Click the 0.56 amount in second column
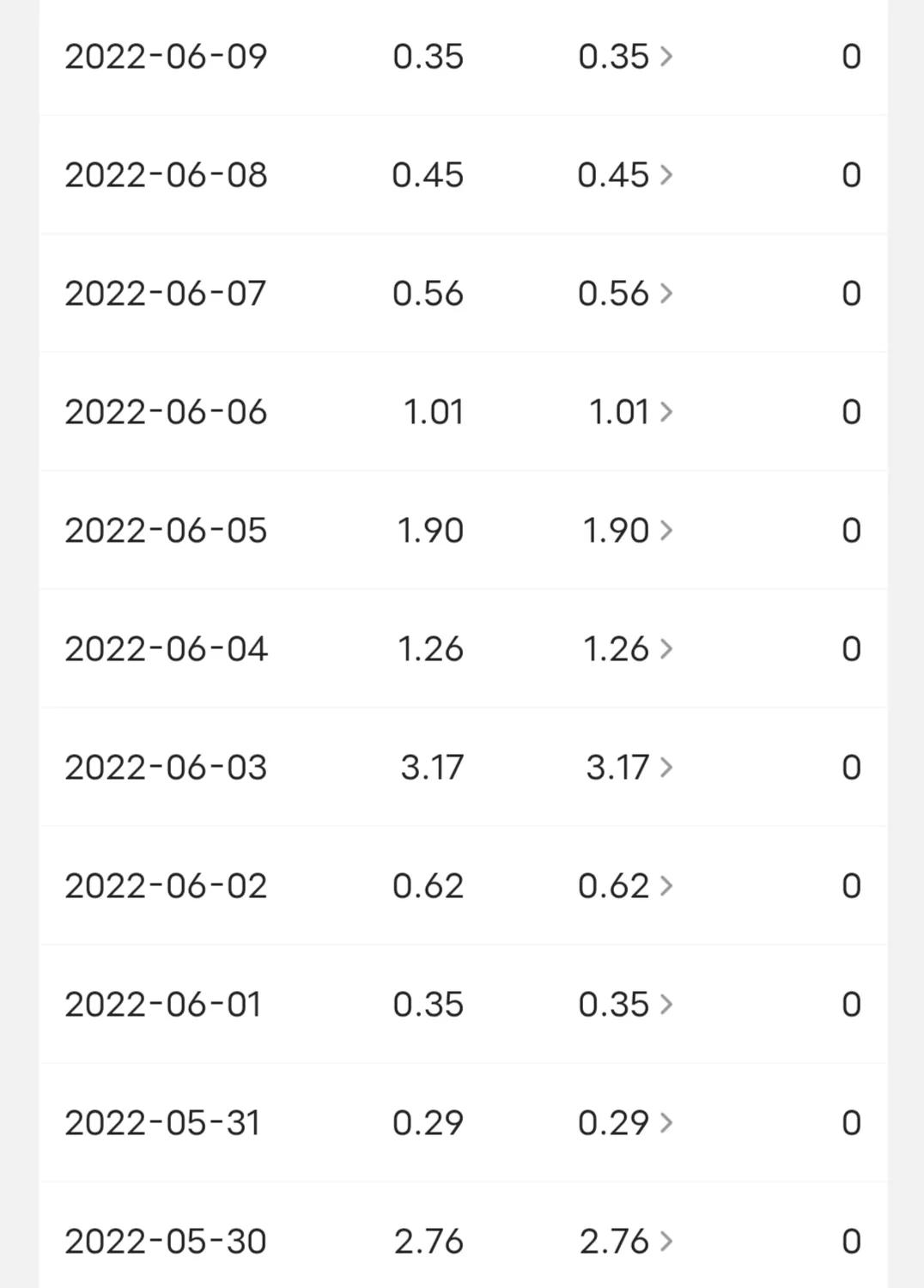Viewport: 924px width, 1288px height. click(428, 294)
